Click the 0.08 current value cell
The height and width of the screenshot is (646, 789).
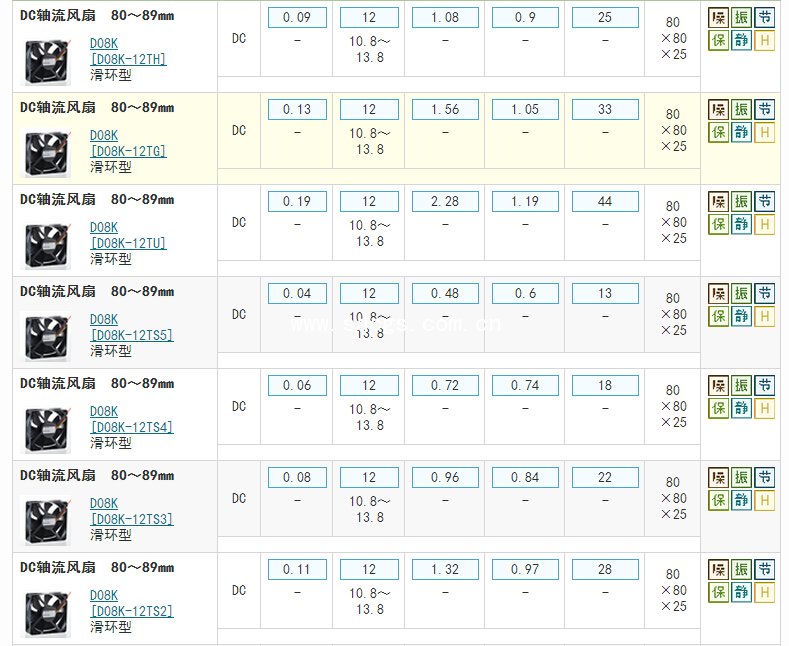(297, 478)
